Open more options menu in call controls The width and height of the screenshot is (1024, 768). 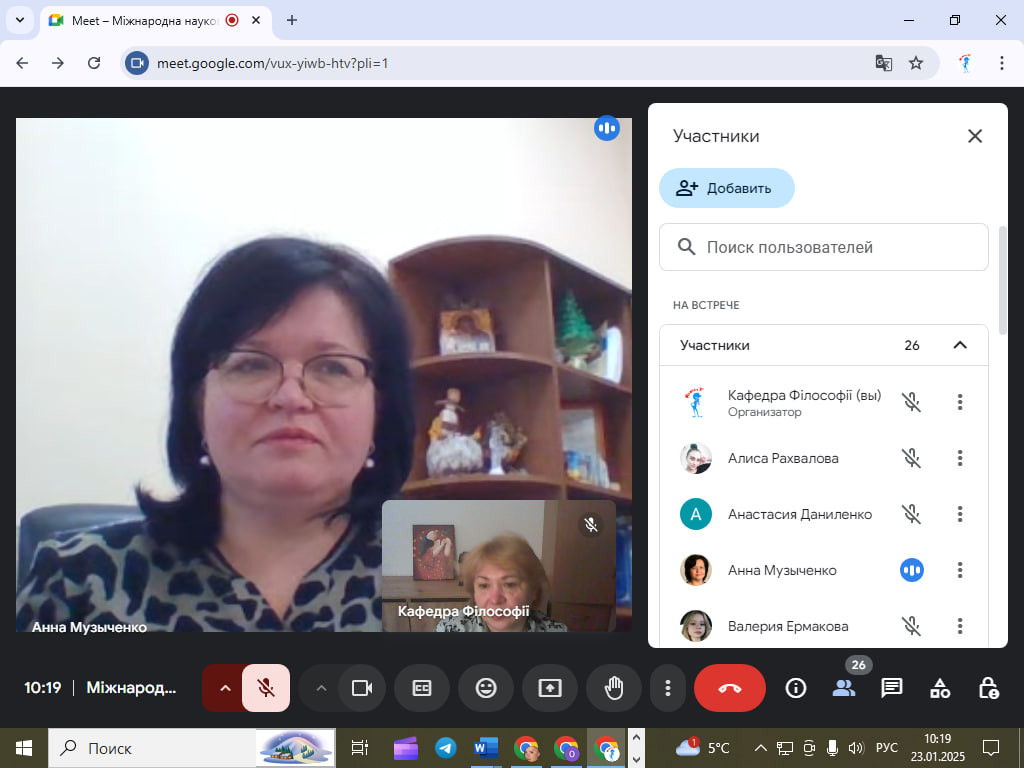pos(667,688)
